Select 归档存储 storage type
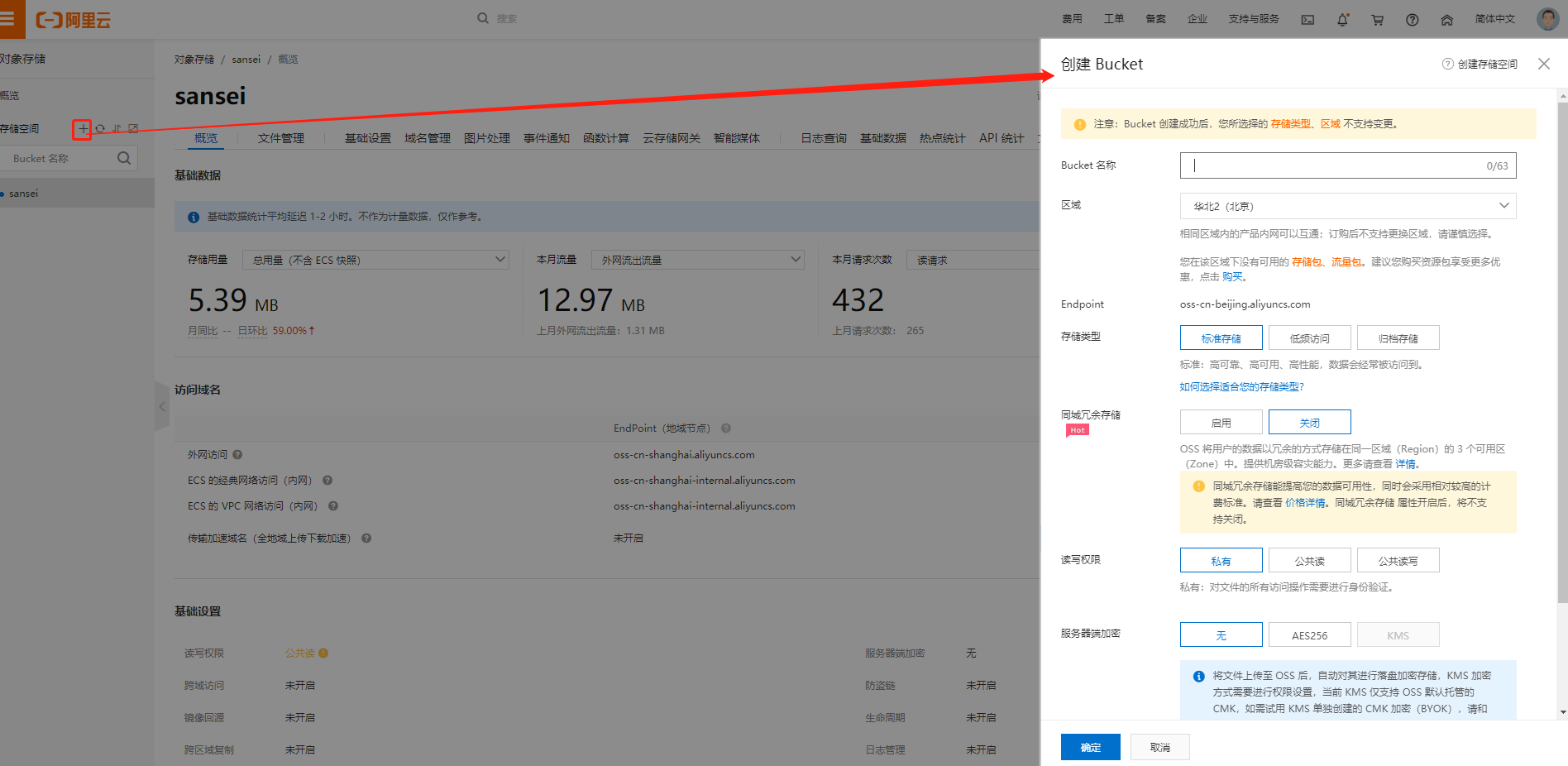 click(1398, 338)
